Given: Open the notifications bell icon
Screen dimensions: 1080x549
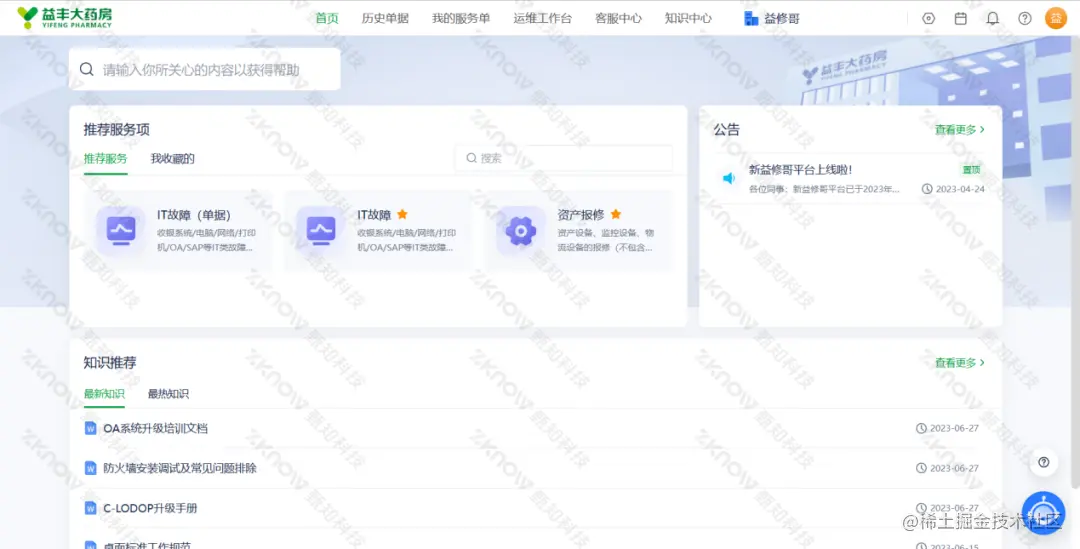Looking at the screenshot, I should pos(993,19).
